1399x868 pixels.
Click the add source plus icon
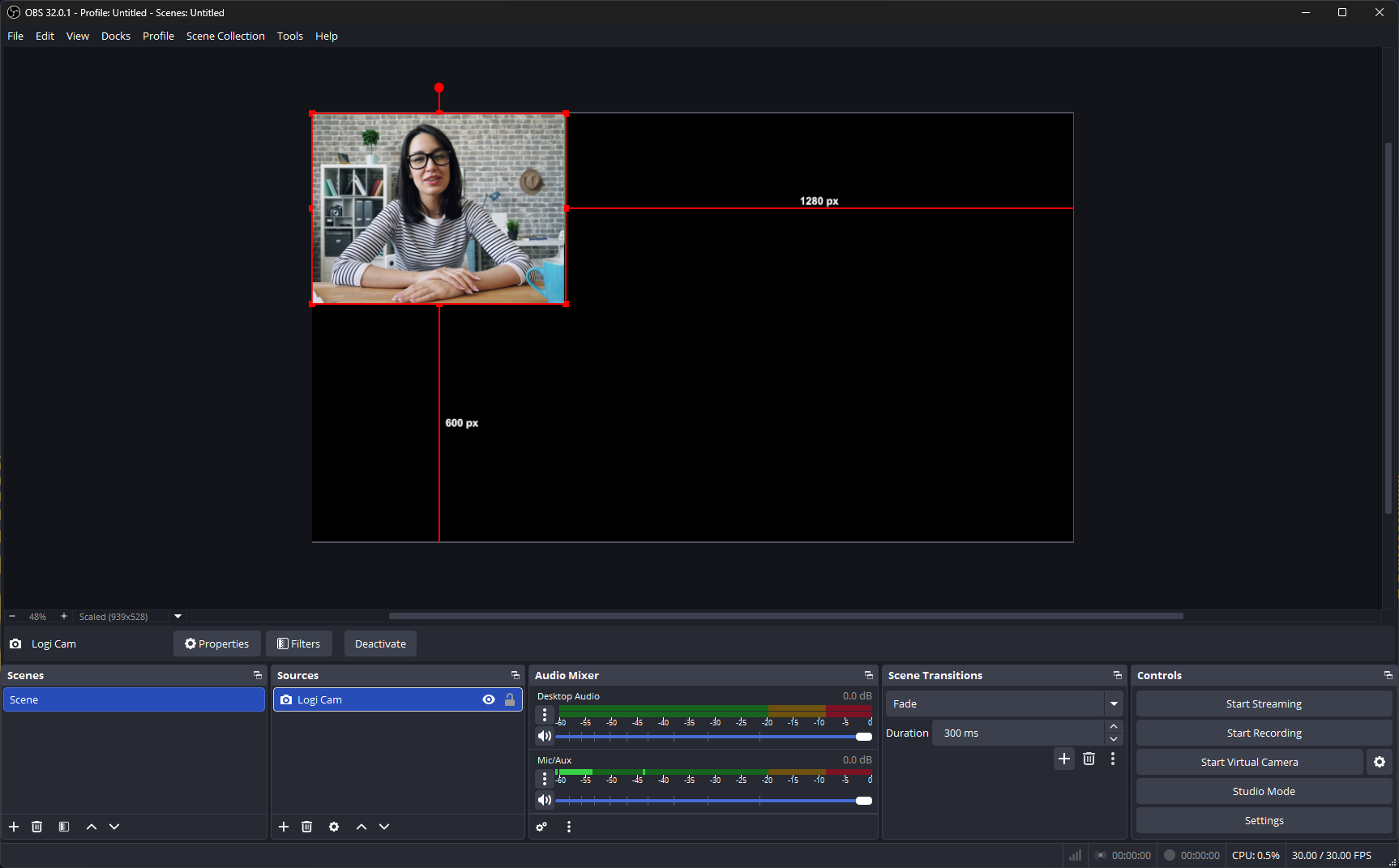coord(284,827)
